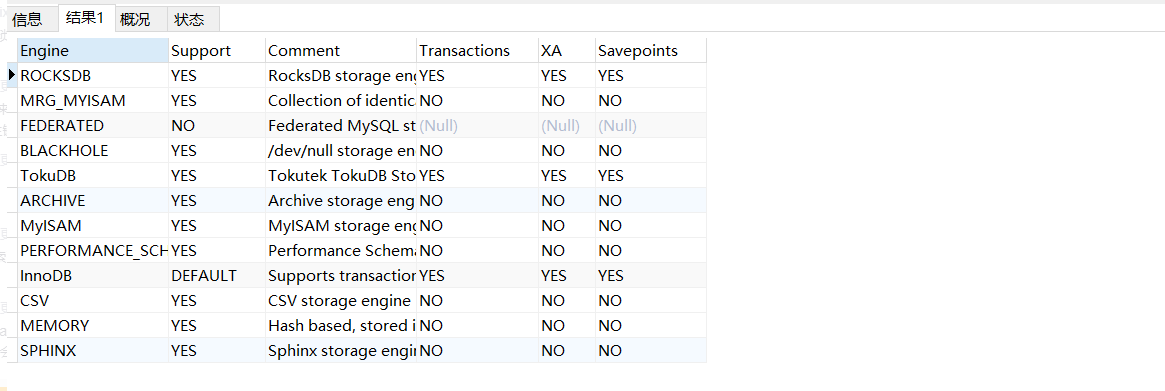Screen dimensions: 1165x391
Task: Select the current-row arrow marker beside ROCKSDB
Action: pos(11,75)
